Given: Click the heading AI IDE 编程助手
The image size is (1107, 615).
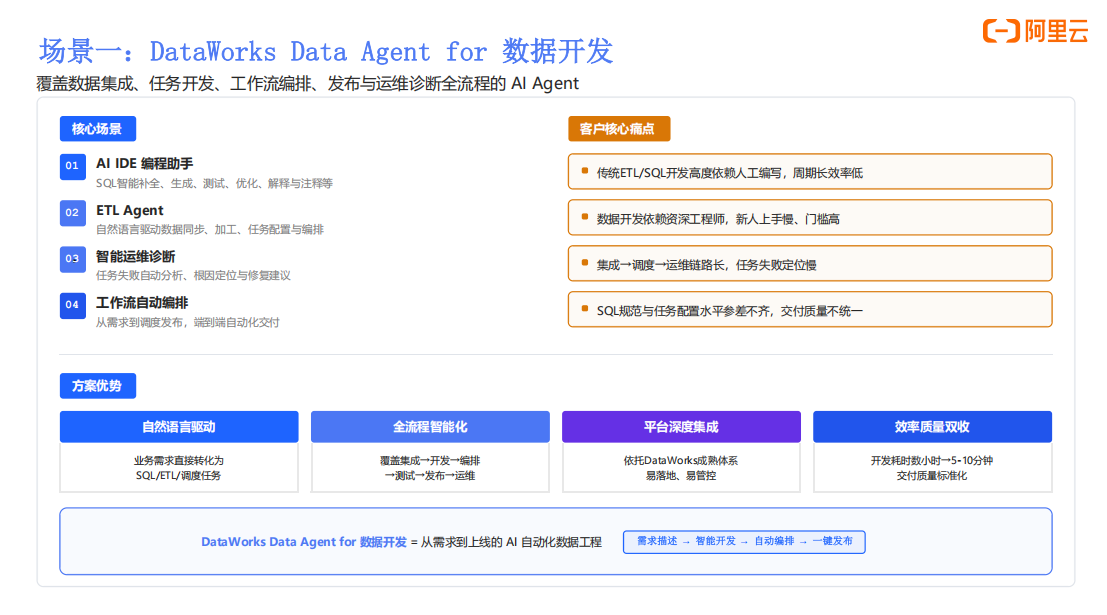Looking at the screenshot, I should click(145, 163).
